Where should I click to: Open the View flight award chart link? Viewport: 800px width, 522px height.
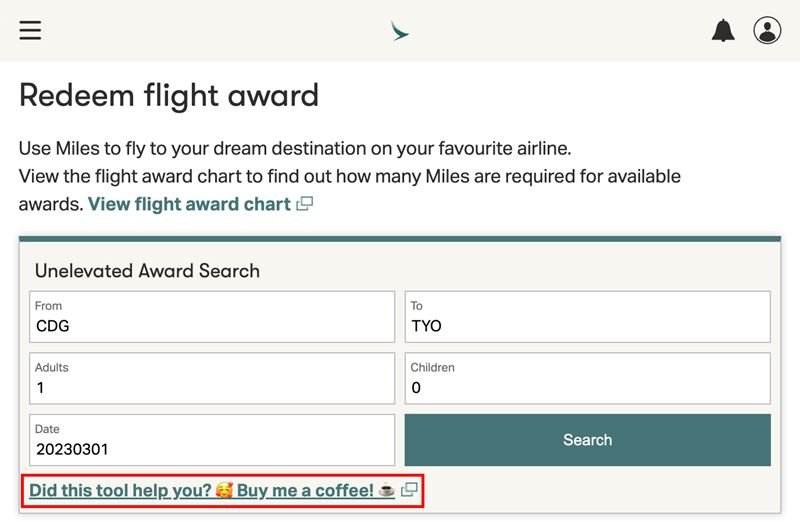(189, 204)
